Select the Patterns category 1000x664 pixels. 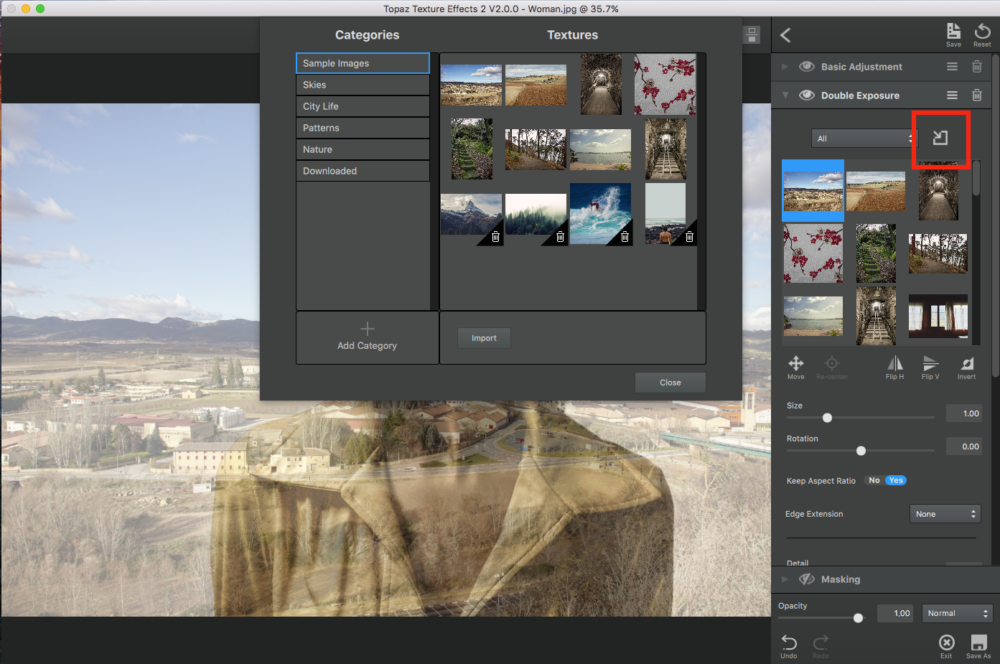pyautogui.click(x=362, y=128)
